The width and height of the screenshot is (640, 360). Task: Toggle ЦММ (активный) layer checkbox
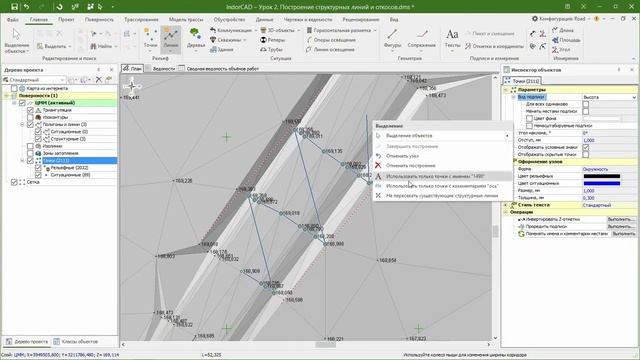[22, 103]
